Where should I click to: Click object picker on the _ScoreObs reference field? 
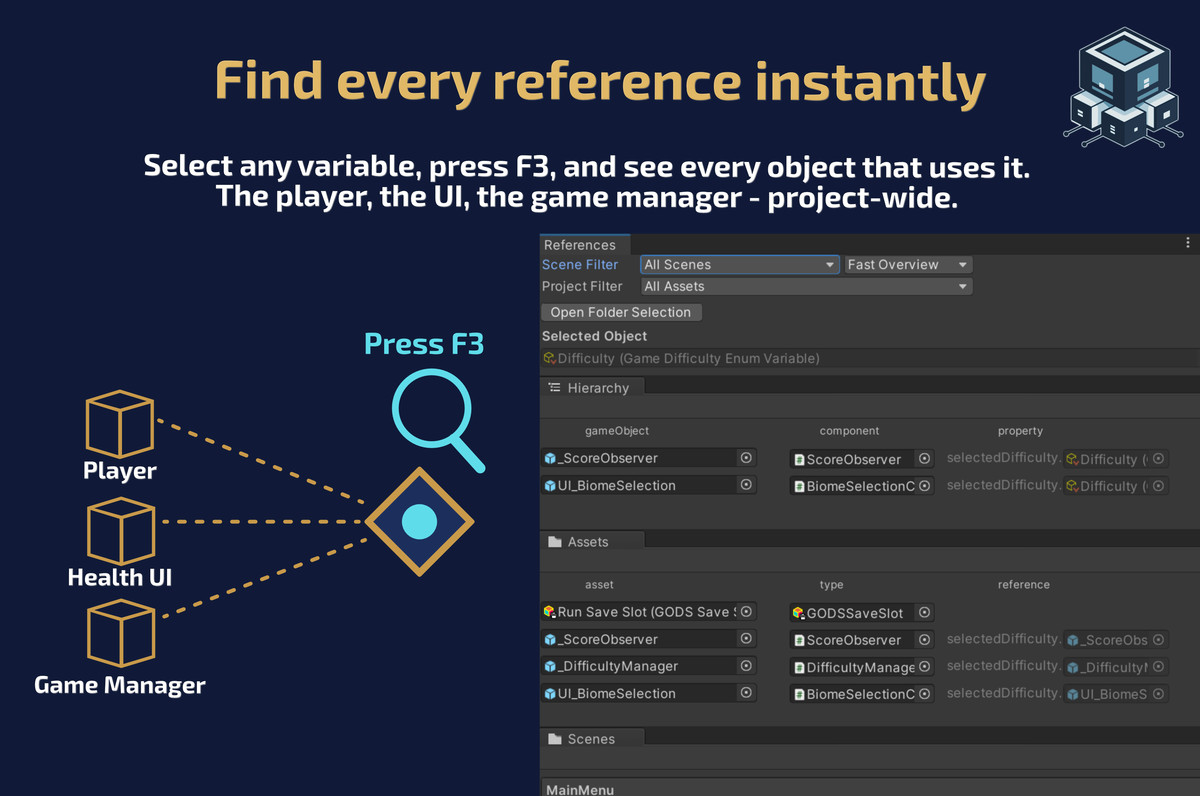[x=1158, y=640]
